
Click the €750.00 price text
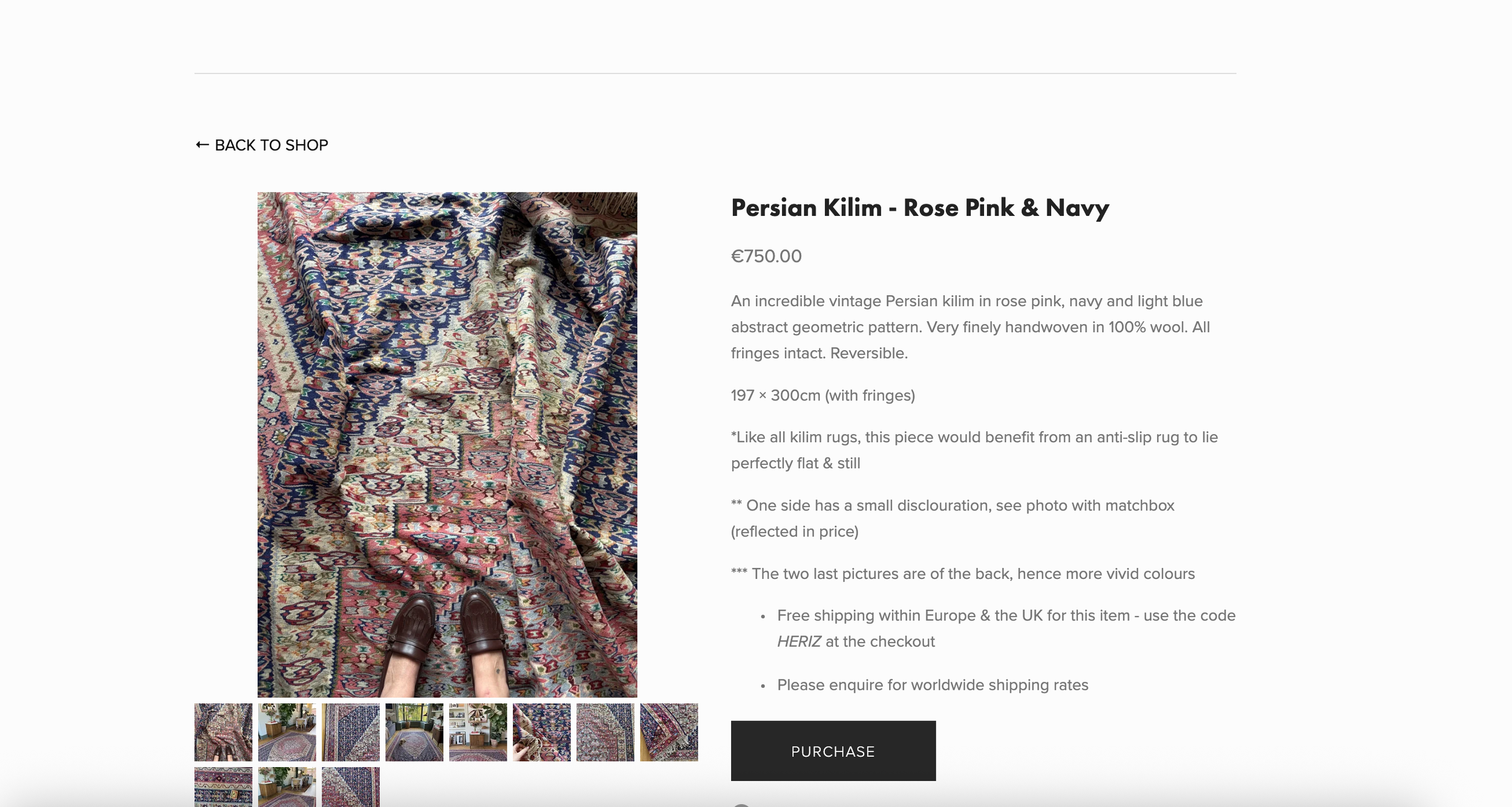766,256
